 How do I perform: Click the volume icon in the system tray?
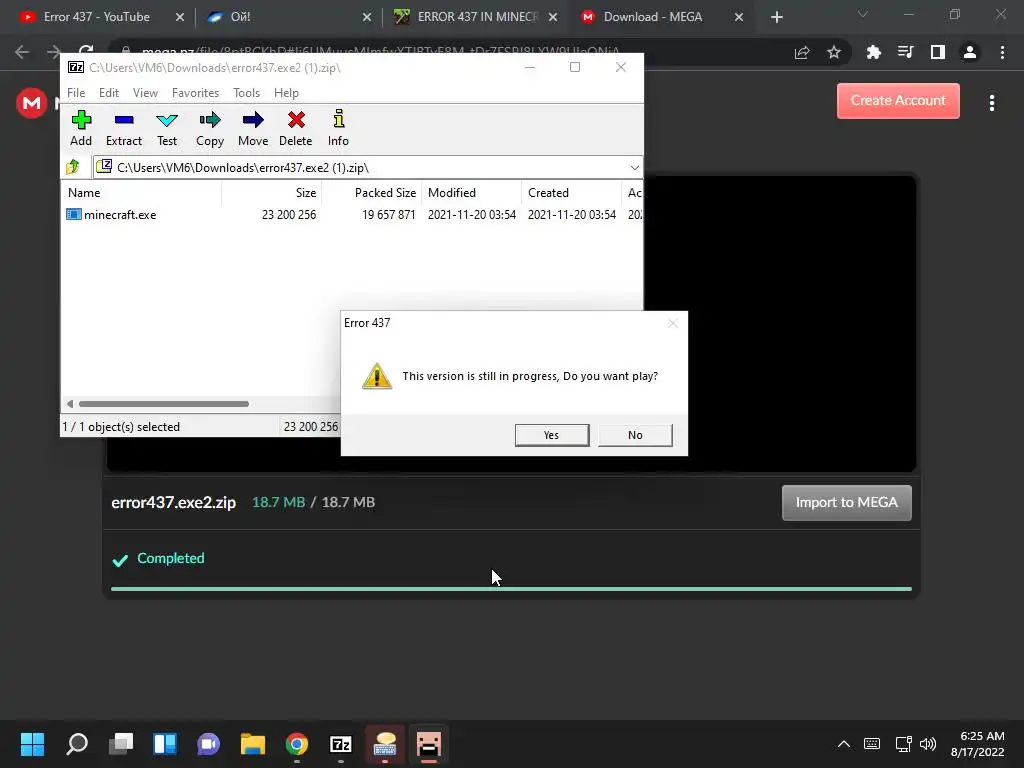pyautogui.click(x=927, y=744)
